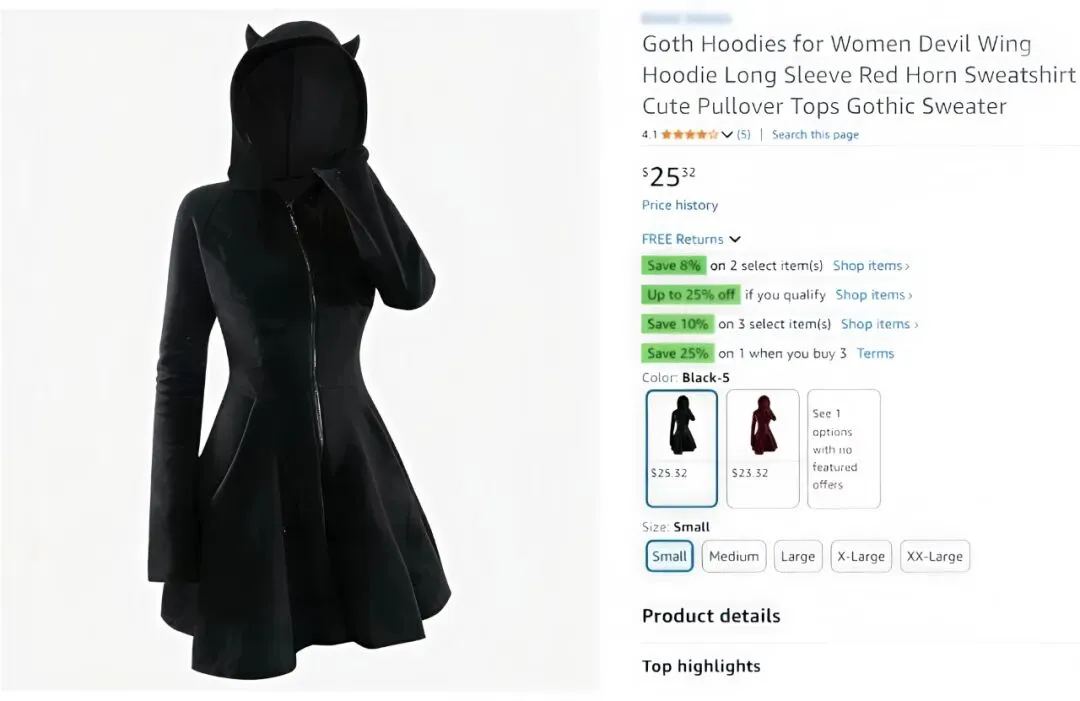The width and height of the screenshot is (1080, 701).
Task: Select the red hoodie color swatch
Action: [x=762, y=448]
